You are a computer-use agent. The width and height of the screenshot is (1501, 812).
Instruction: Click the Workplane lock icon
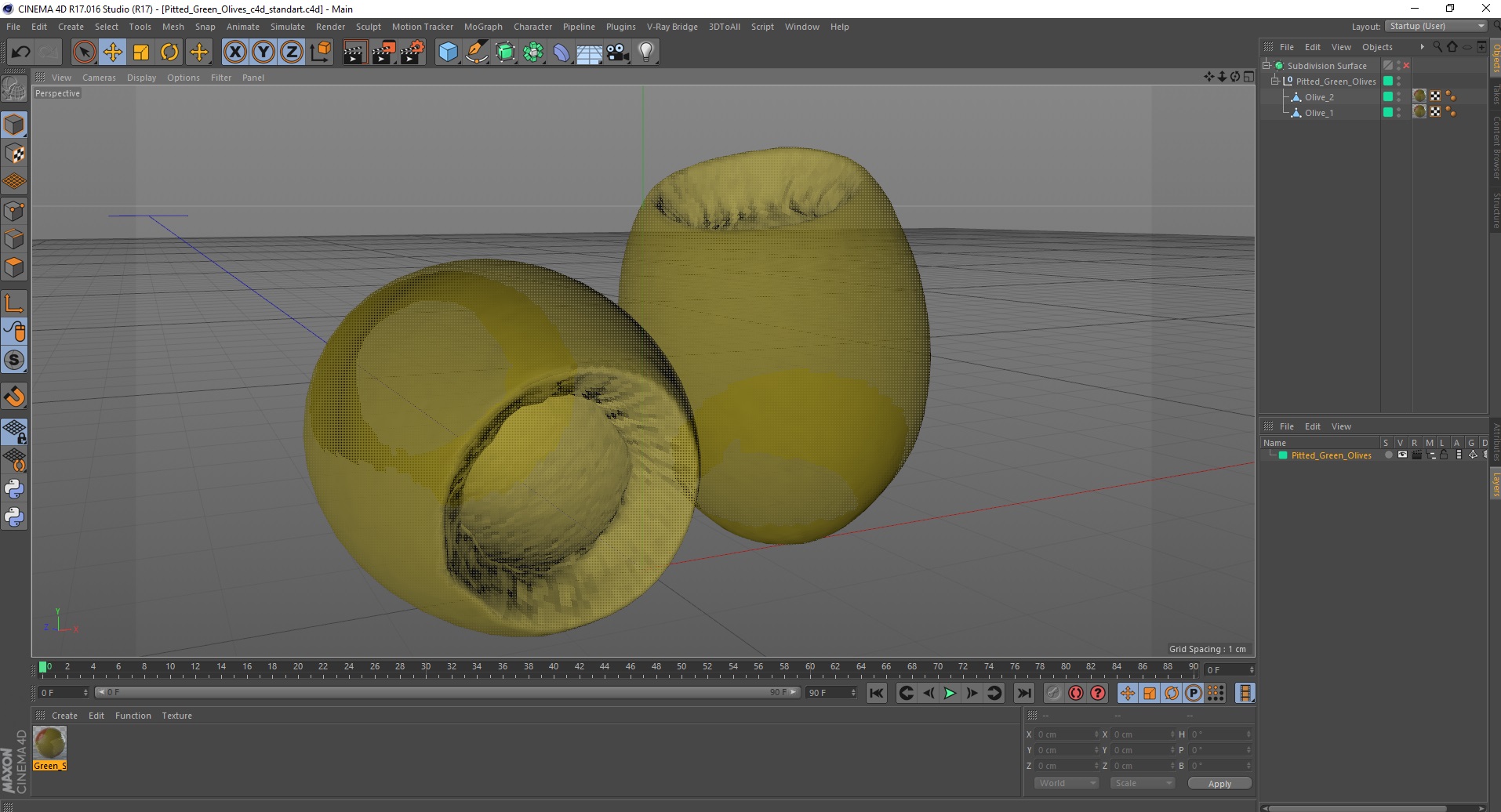(14, 431)
